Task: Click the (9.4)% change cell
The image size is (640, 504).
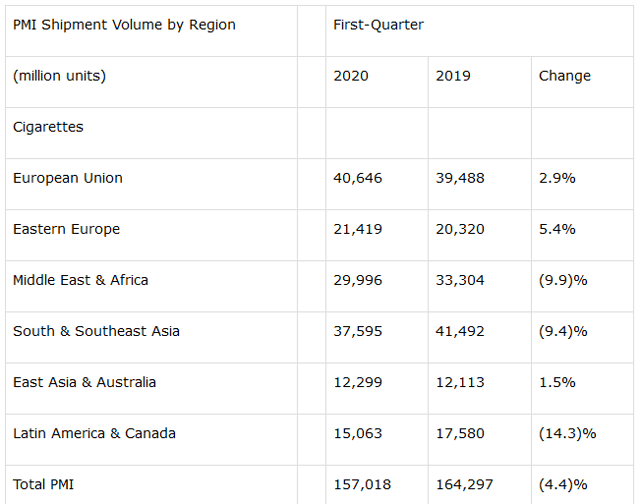Action: point(563,331)
